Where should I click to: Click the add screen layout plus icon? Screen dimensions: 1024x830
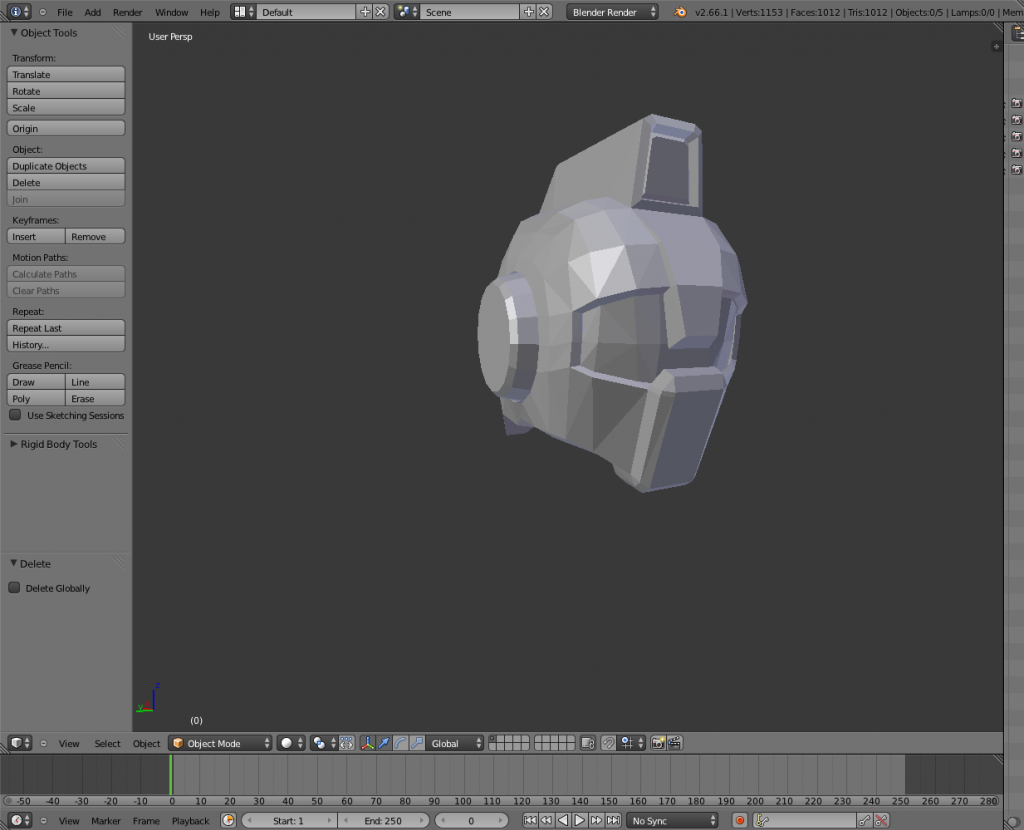click(364, 12)
